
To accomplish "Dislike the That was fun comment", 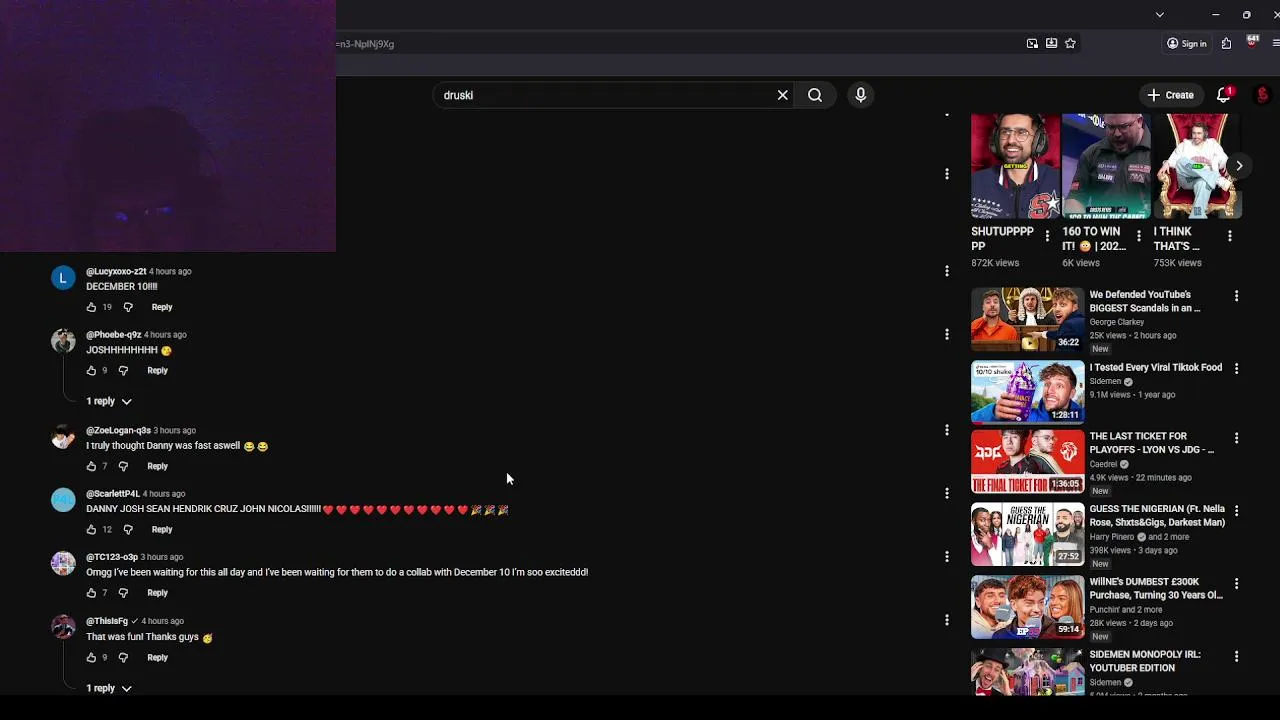I will pos(123,658).
